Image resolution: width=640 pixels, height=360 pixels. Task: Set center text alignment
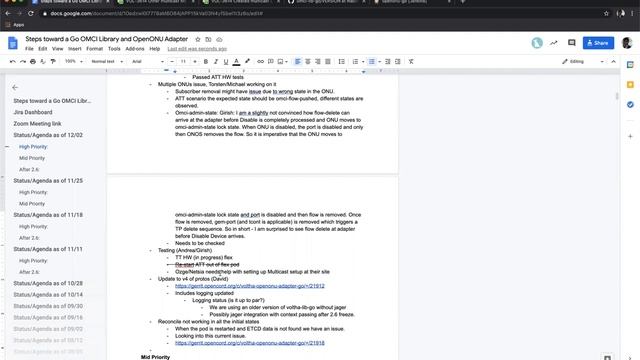pyautogui.click(x=308, y=62)
